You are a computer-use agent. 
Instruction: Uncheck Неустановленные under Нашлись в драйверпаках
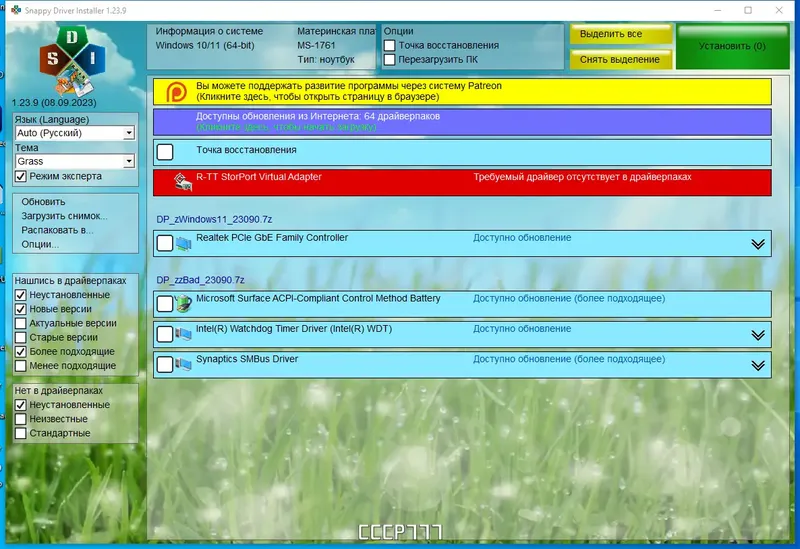coord(20,295)
